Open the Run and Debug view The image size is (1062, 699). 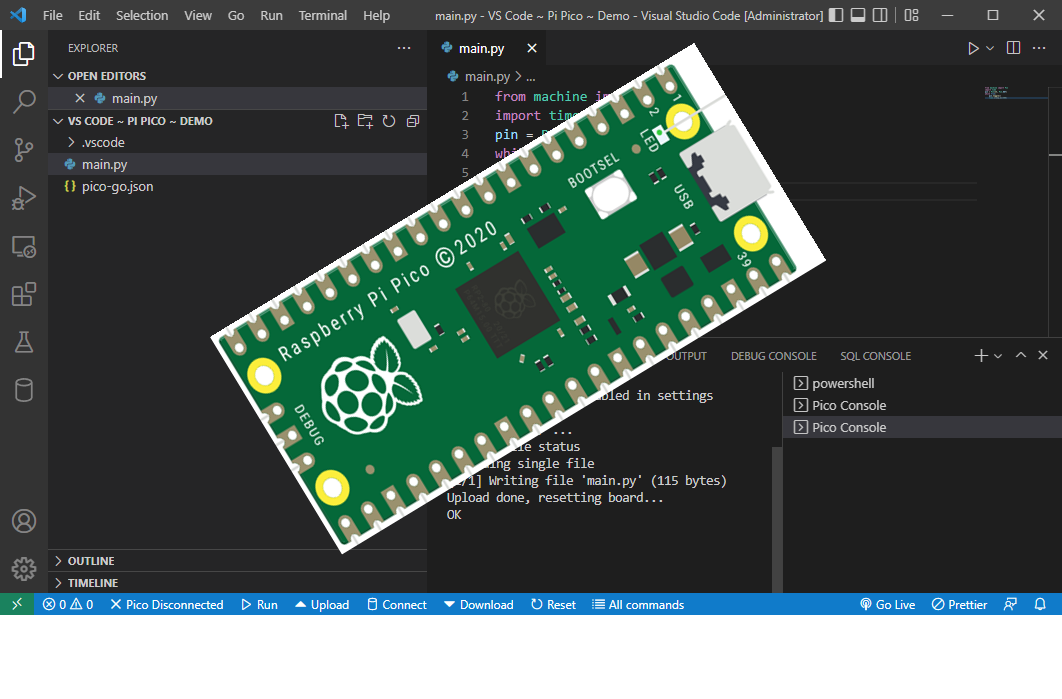pos(24,198)
